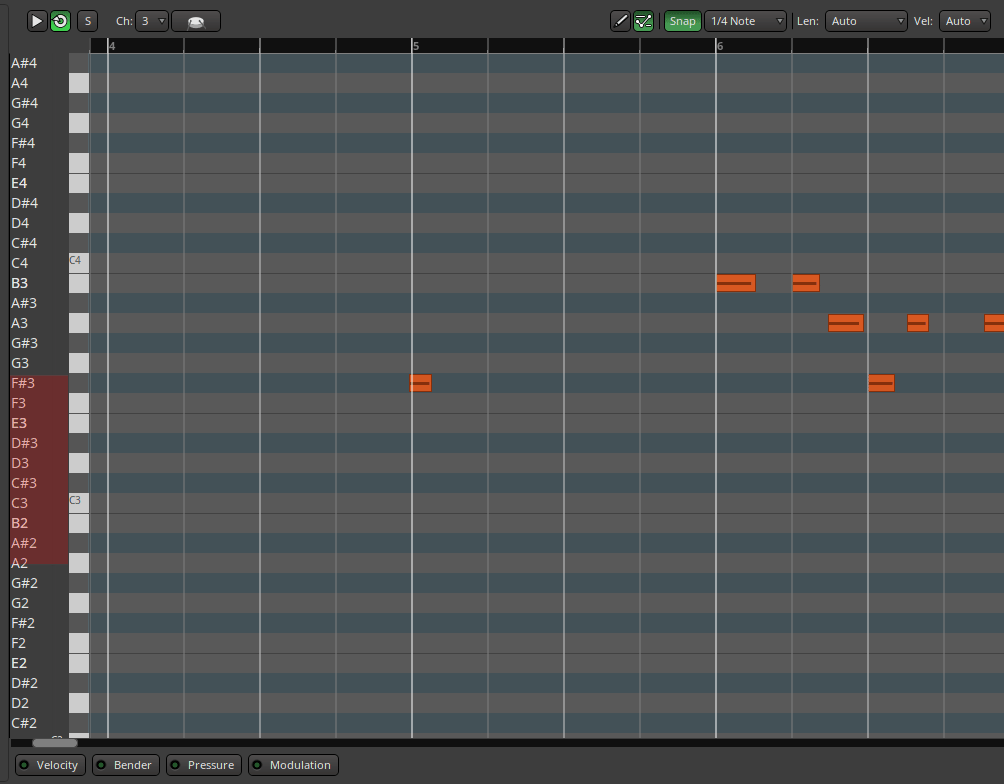Show the Pressure lane
This screenshot has width=1004, height=784.
[x=203, y=765]
